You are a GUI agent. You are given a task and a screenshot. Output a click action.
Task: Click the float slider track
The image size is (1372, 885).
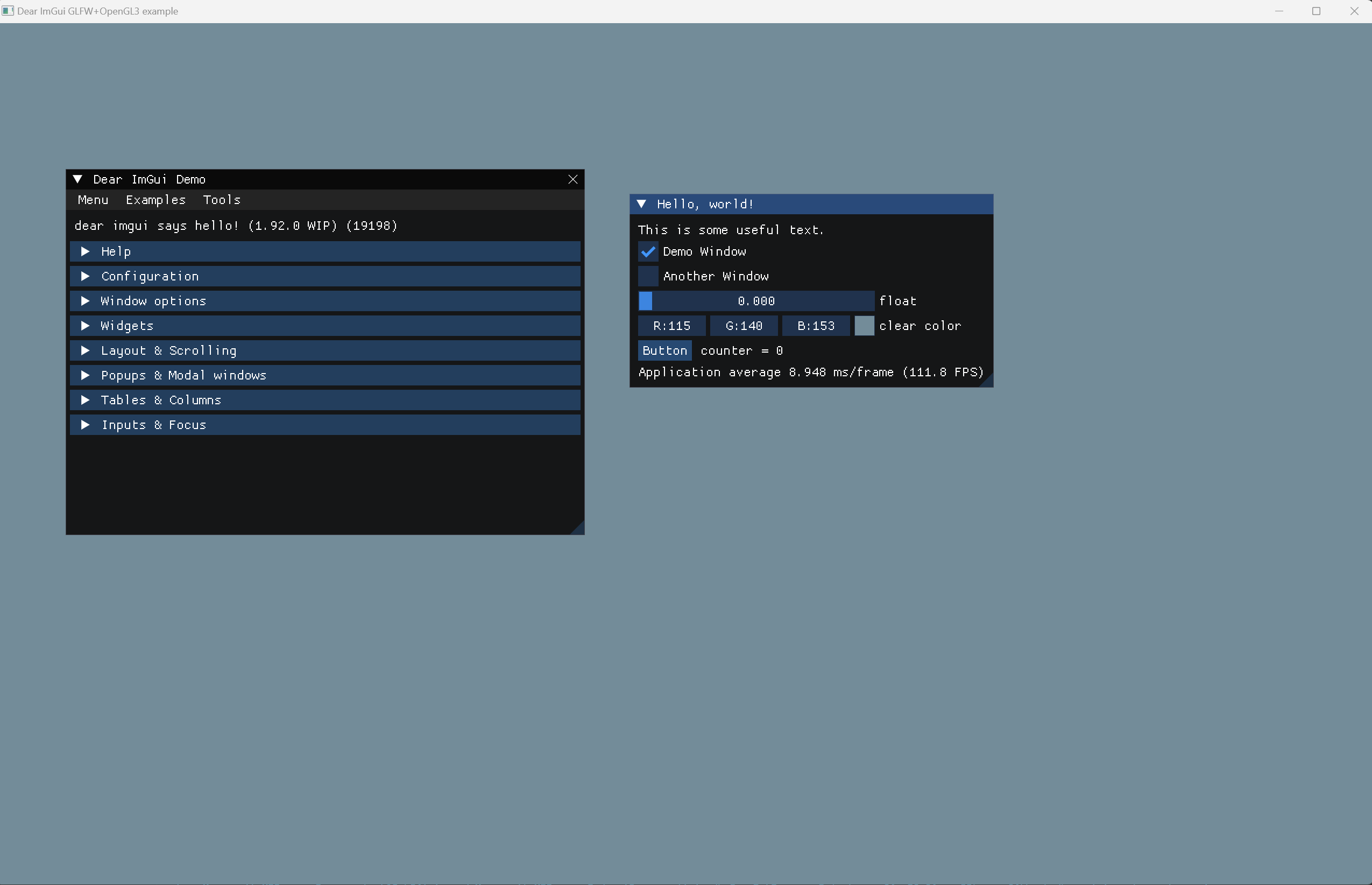(756, 301)
